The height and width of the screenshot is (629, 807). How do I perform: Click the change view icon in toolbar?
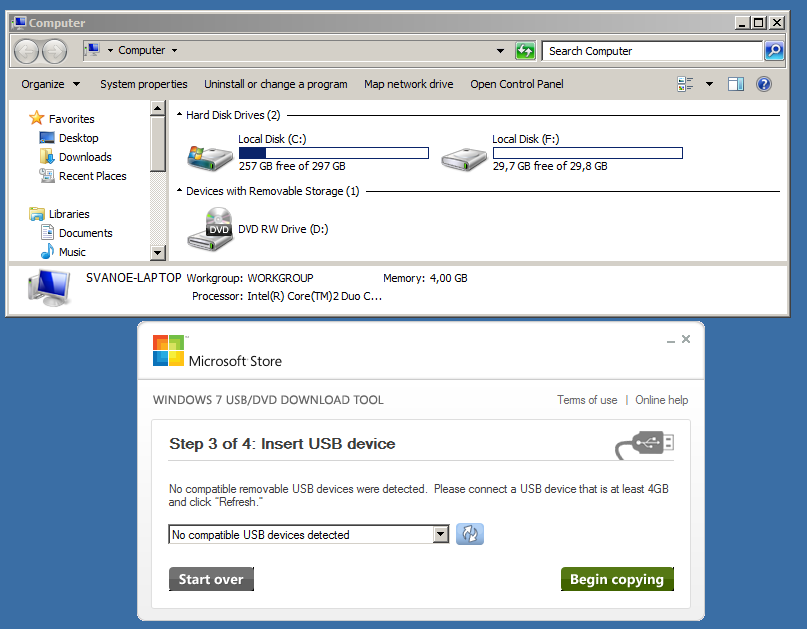tap(685, 84)
